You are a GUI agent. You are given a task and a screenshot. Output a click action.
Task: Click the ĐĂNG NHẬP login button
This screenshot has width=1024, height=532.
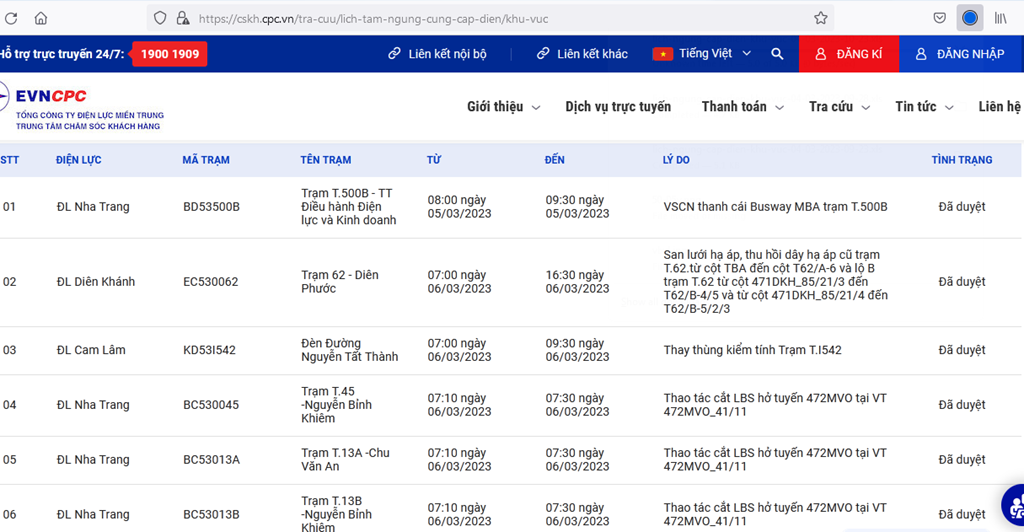(x=961, y=54)
